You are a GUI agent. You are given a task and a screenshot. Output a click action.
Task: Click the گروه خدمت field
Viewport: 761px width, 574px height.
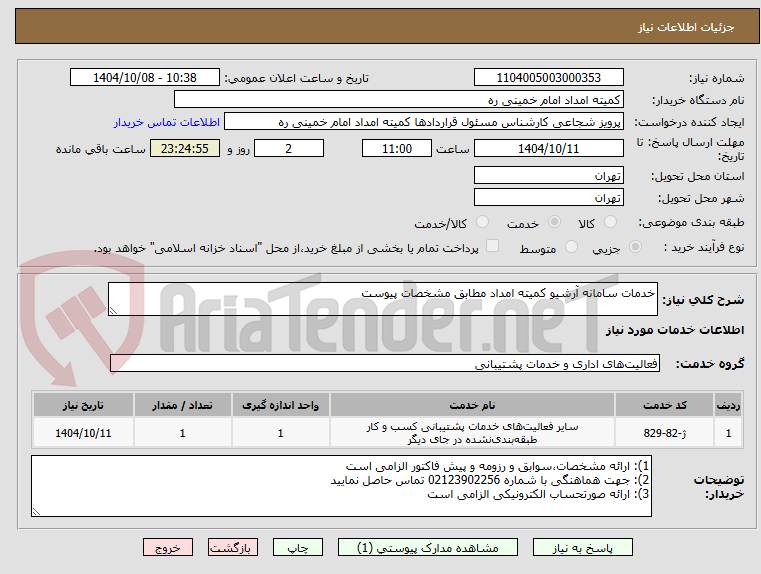pyautogui.click(x=385, y=363)
